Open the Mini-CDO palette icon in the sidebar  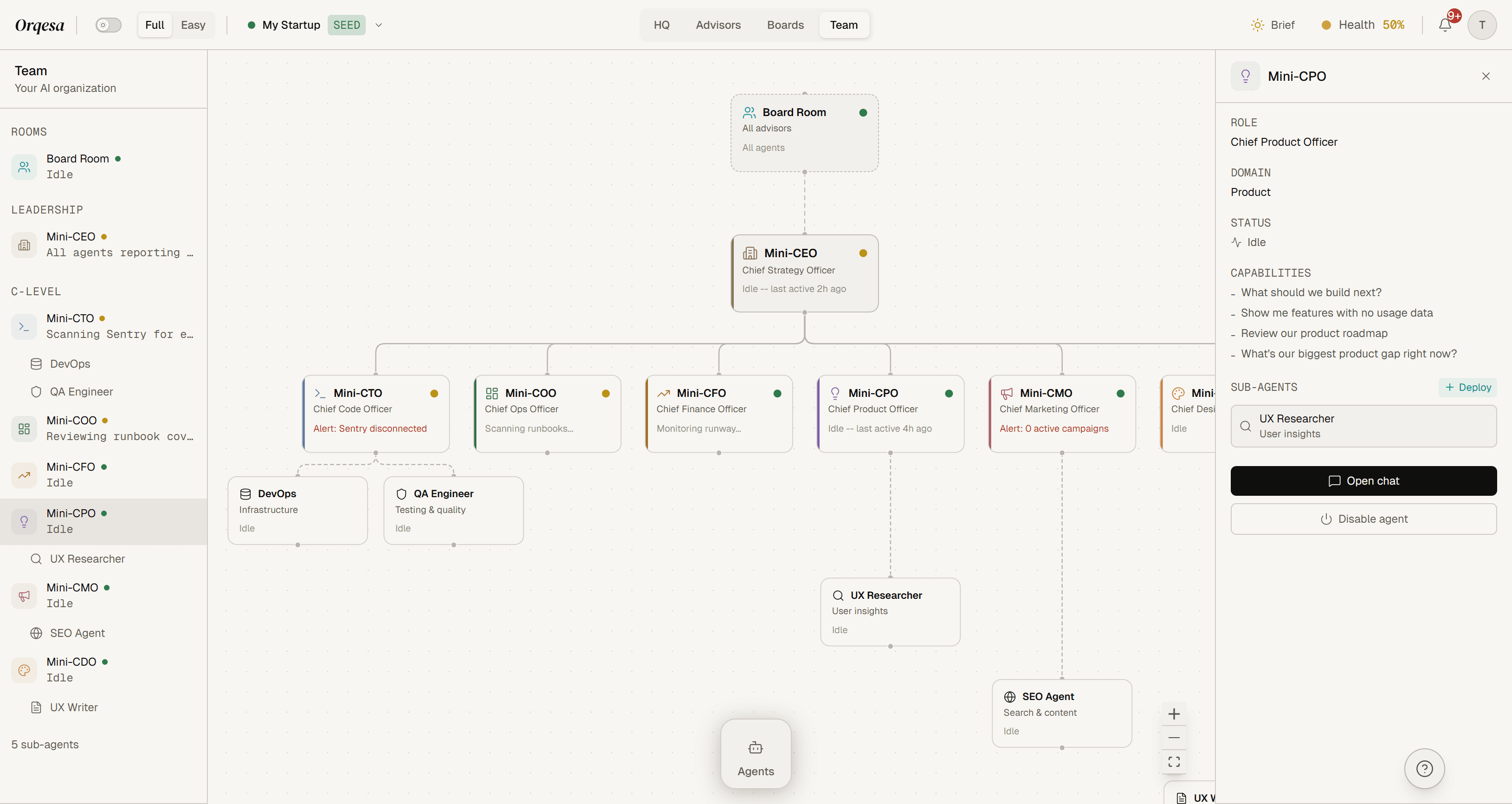click(24, 669)
